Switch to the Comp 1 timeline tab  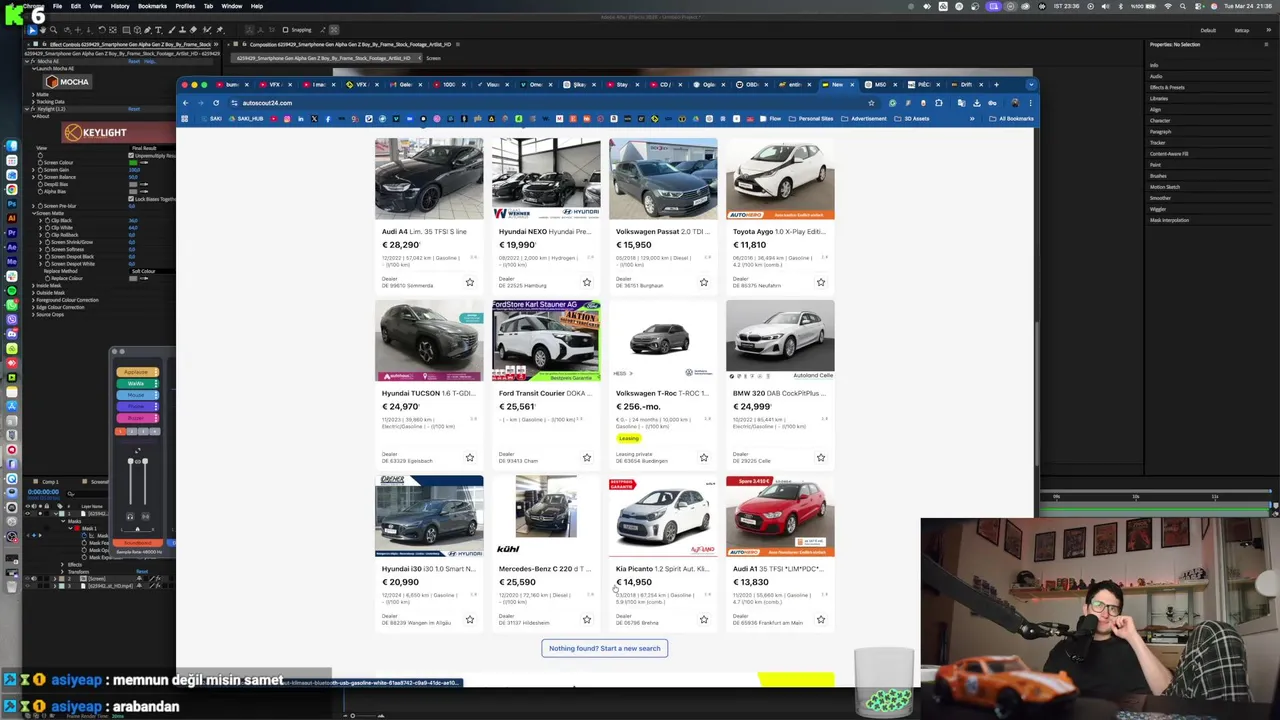[x=50, y=482]
